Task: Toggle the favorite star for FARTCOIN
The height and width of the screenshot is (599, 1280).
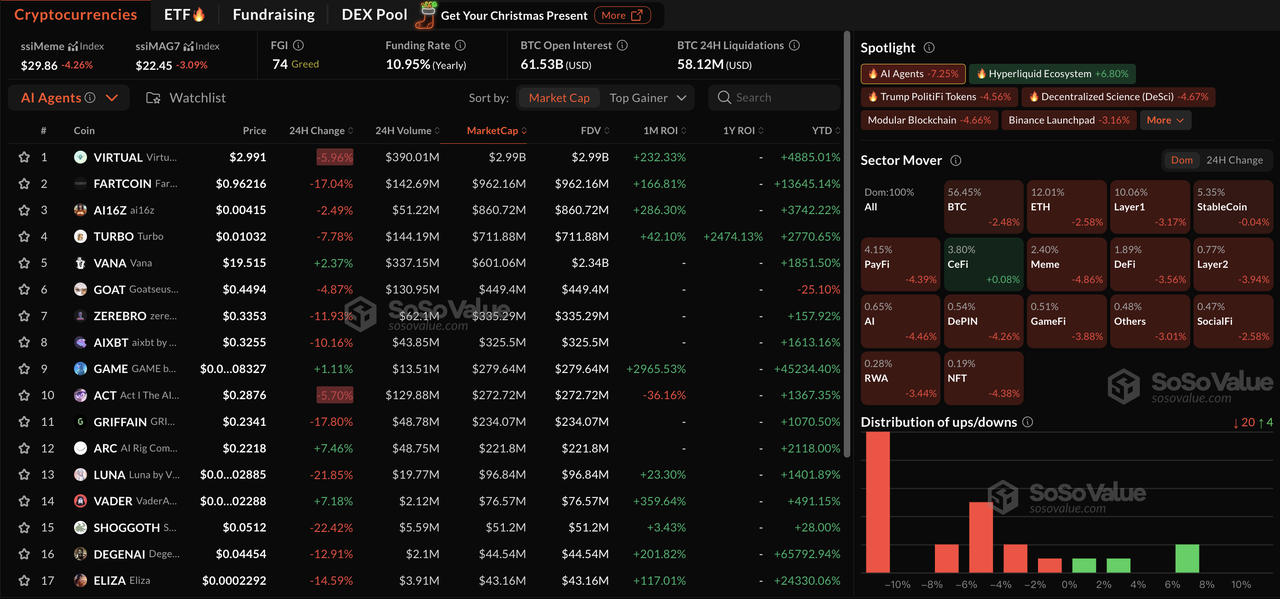Action: click(23, 184)
